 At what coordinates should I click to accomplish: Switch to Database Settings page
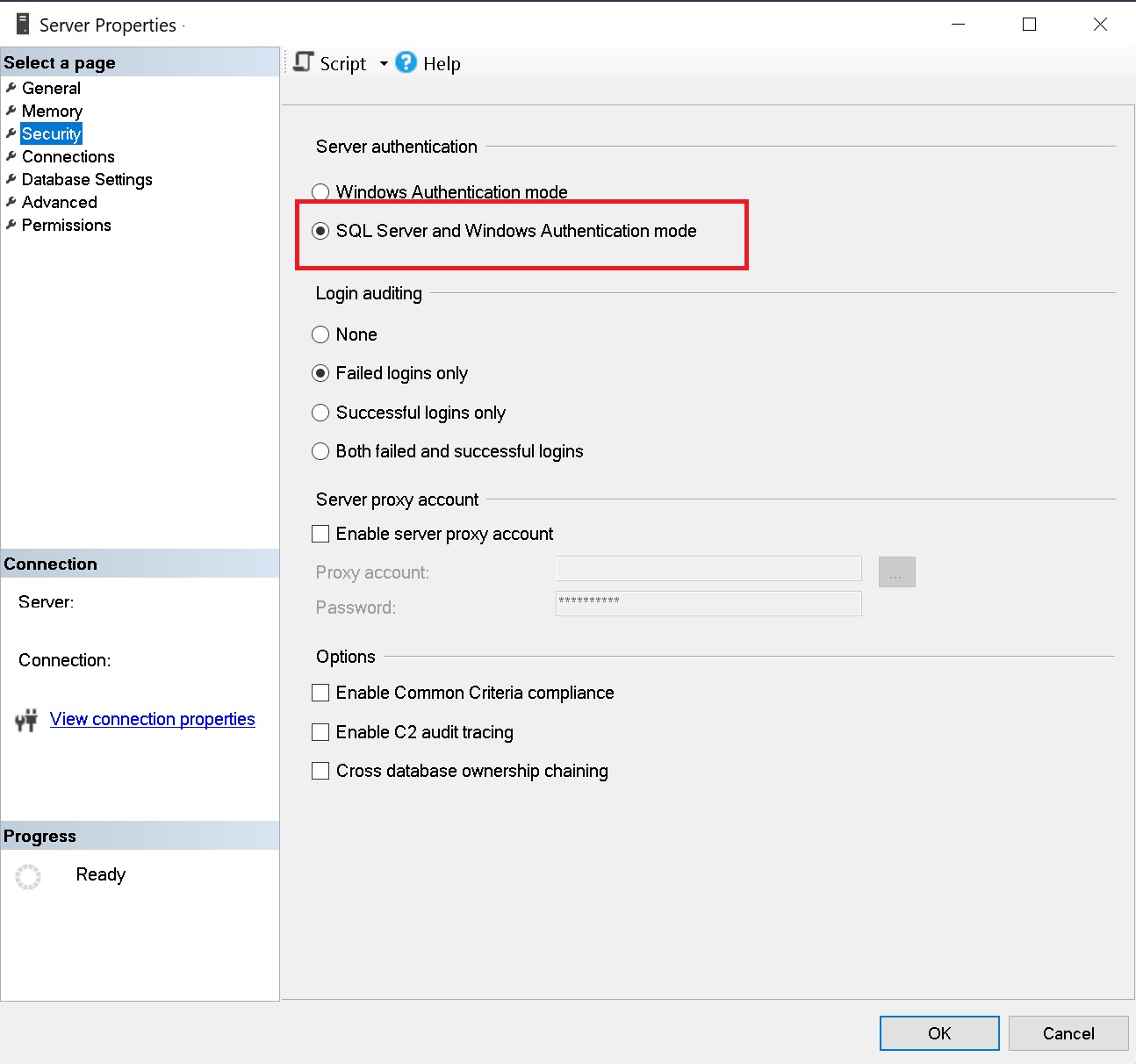point(87,179)
